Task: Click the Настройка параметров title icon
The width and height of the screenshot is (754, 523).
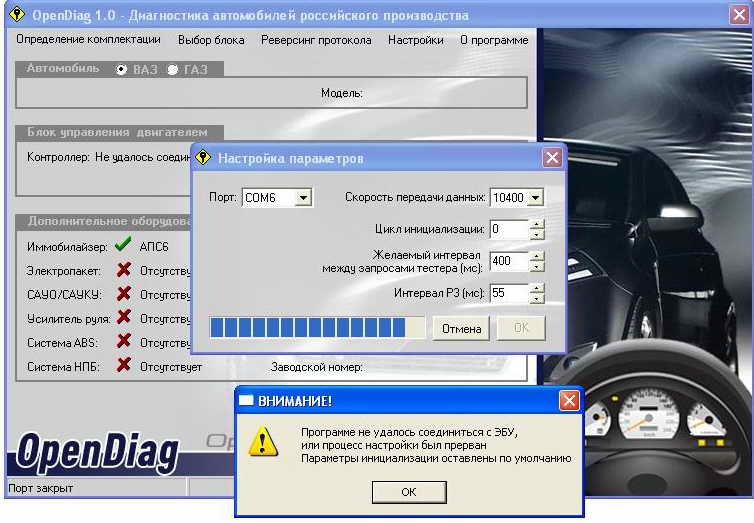Action: [204, 157]
